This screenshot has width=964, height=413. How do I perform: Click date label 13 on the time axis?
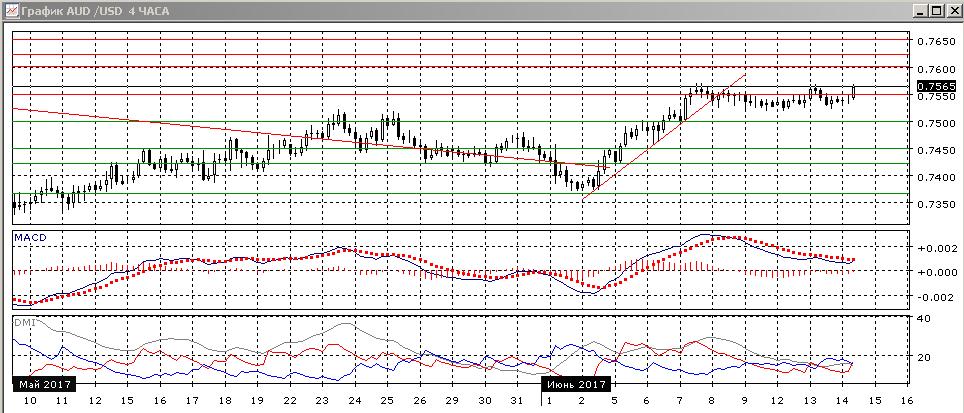click(x=810, y=401)
